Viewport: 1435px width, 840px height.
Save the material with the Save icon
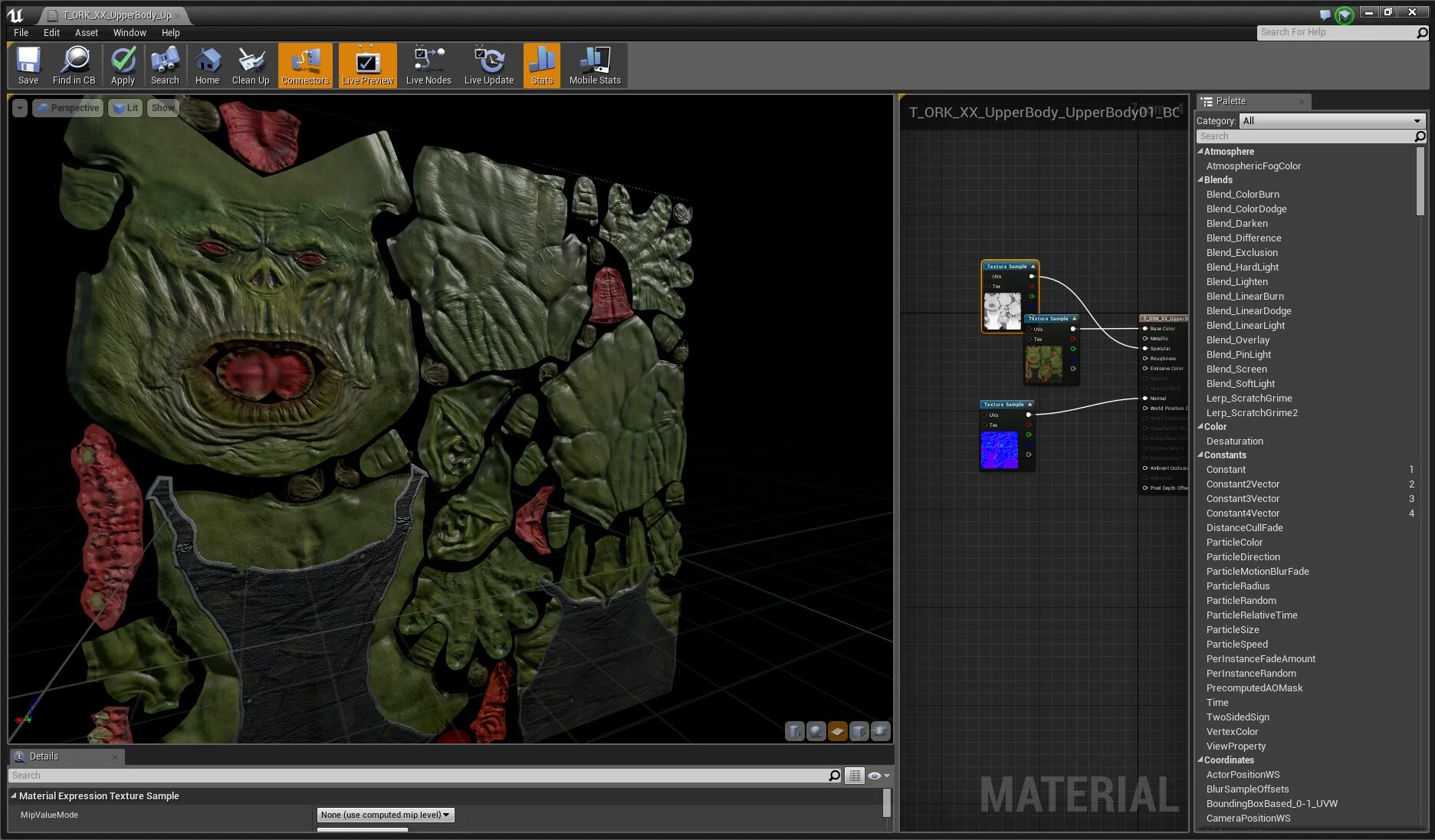coord(28,65)
